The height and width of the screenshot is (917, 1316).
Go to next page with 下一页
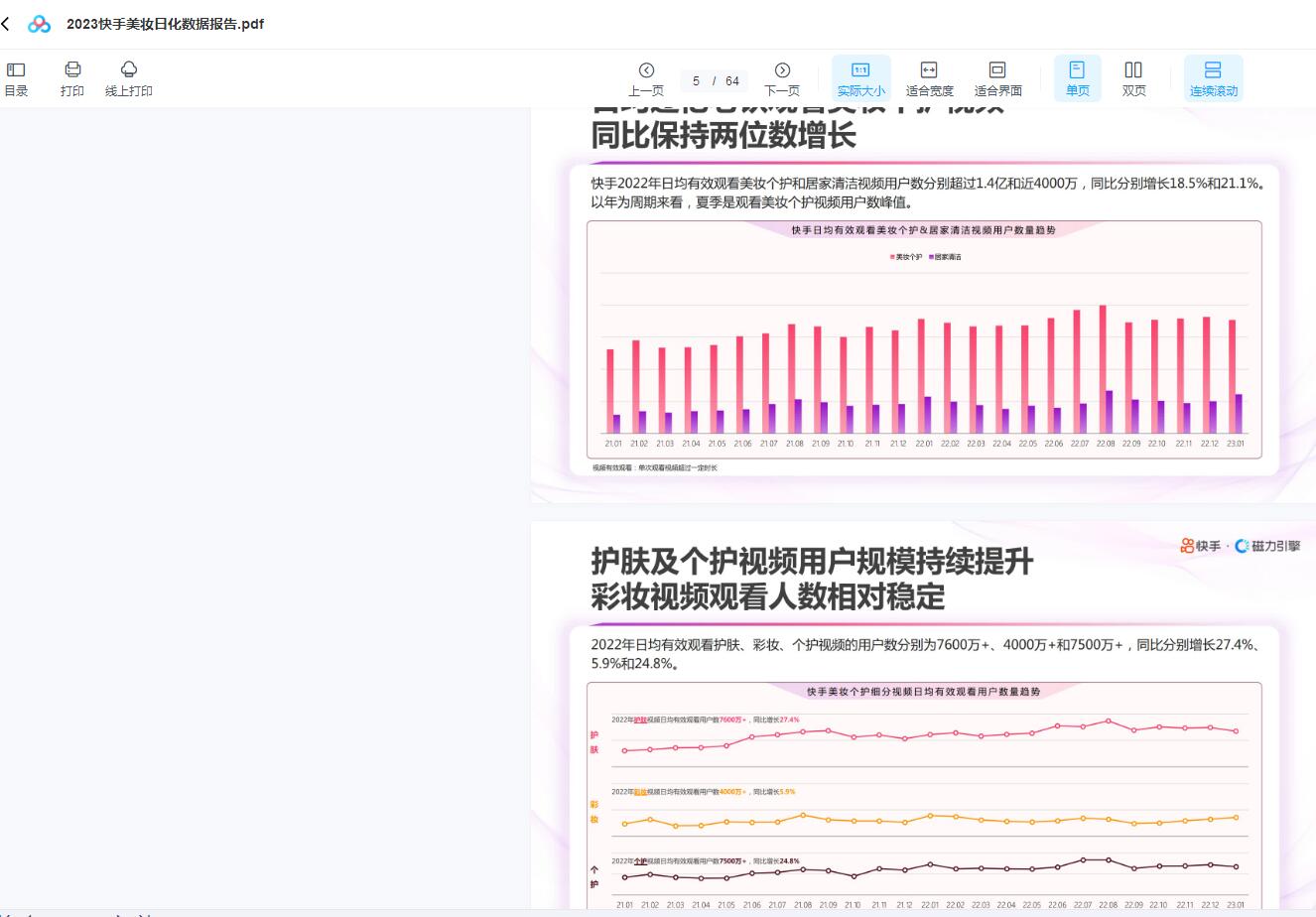point(782,78)
